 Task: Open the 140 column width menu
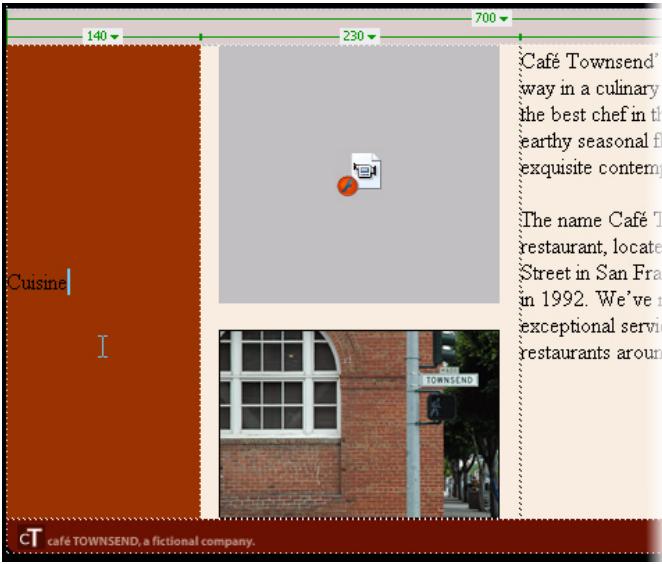[x=103, y=36]
